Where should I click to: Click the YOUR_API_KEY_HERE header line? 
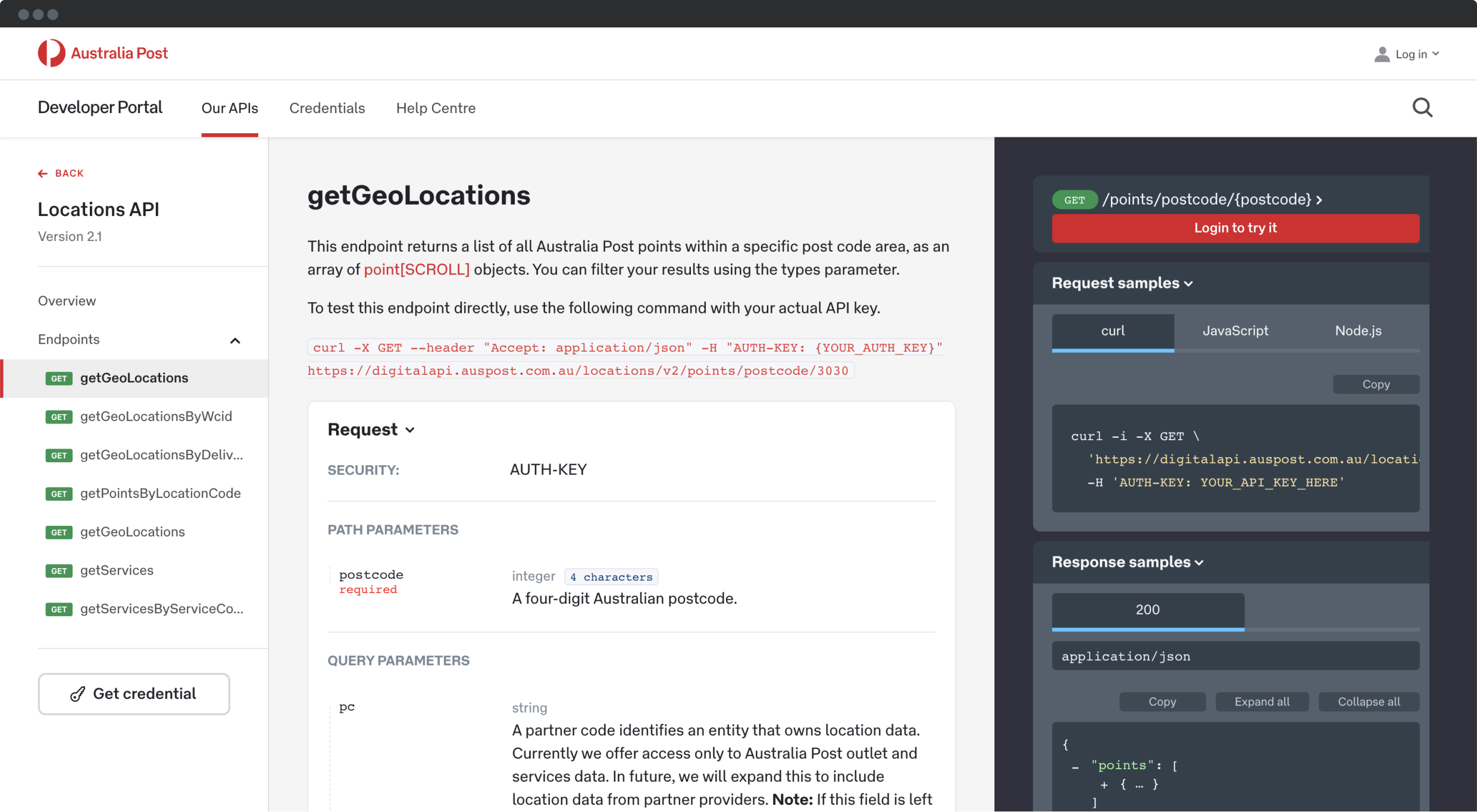[x=1216, y=483]
